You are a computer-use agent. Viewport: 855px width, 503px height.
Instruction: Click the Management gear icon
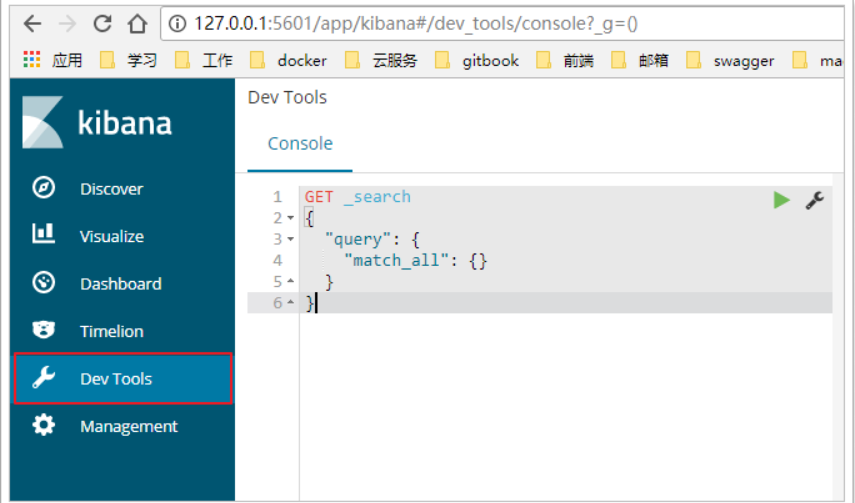coord(43,425)
